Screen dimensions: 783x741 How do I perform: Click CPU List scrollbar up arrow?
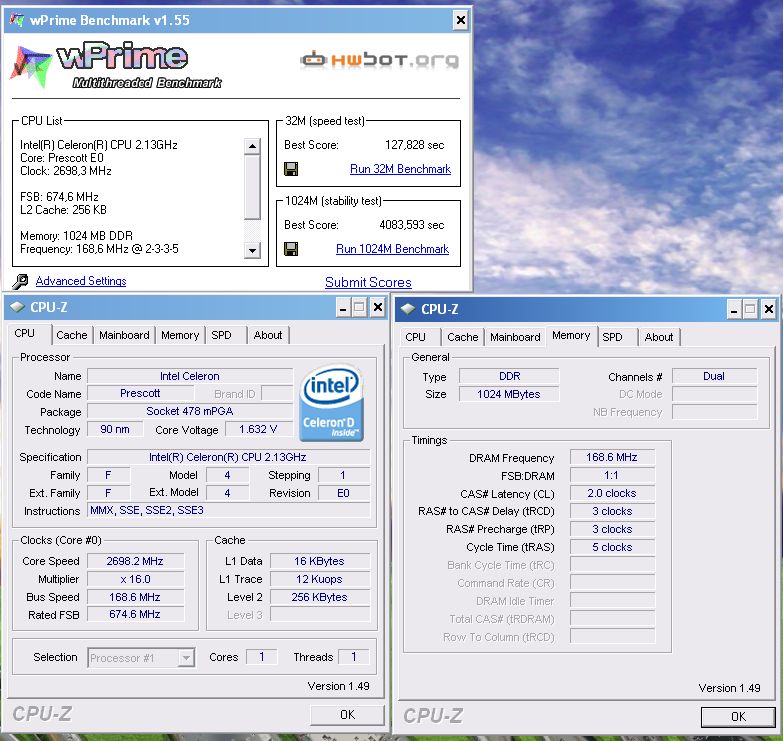252,146
